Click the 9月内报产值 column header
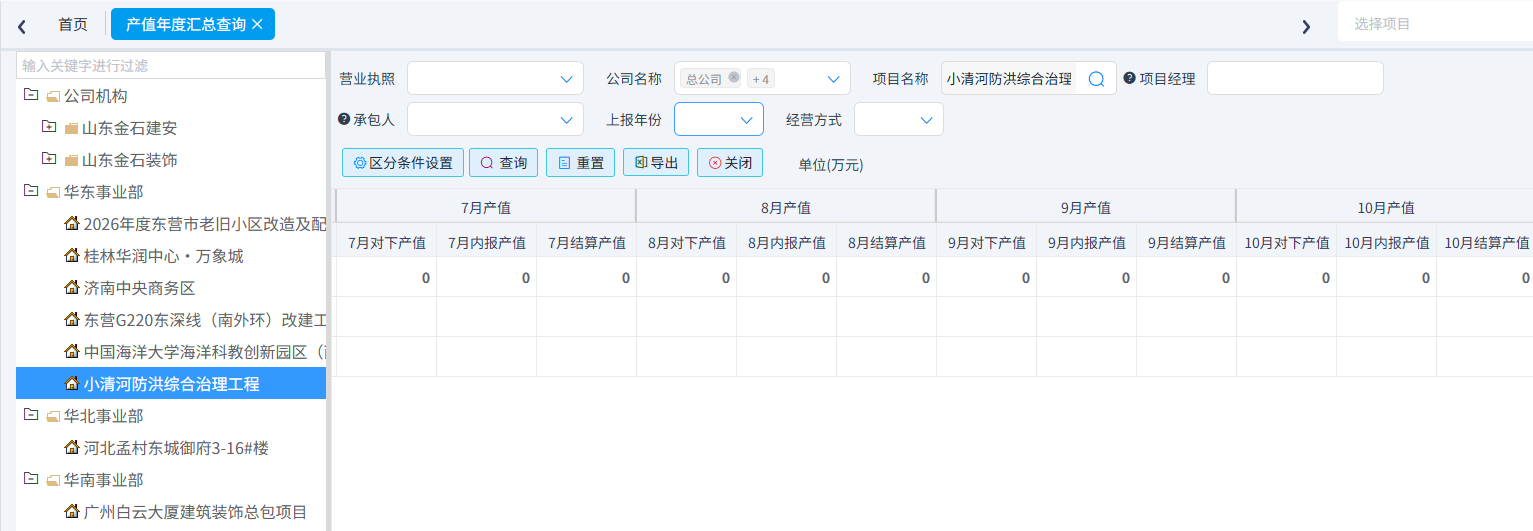 tap(1086, 242)
